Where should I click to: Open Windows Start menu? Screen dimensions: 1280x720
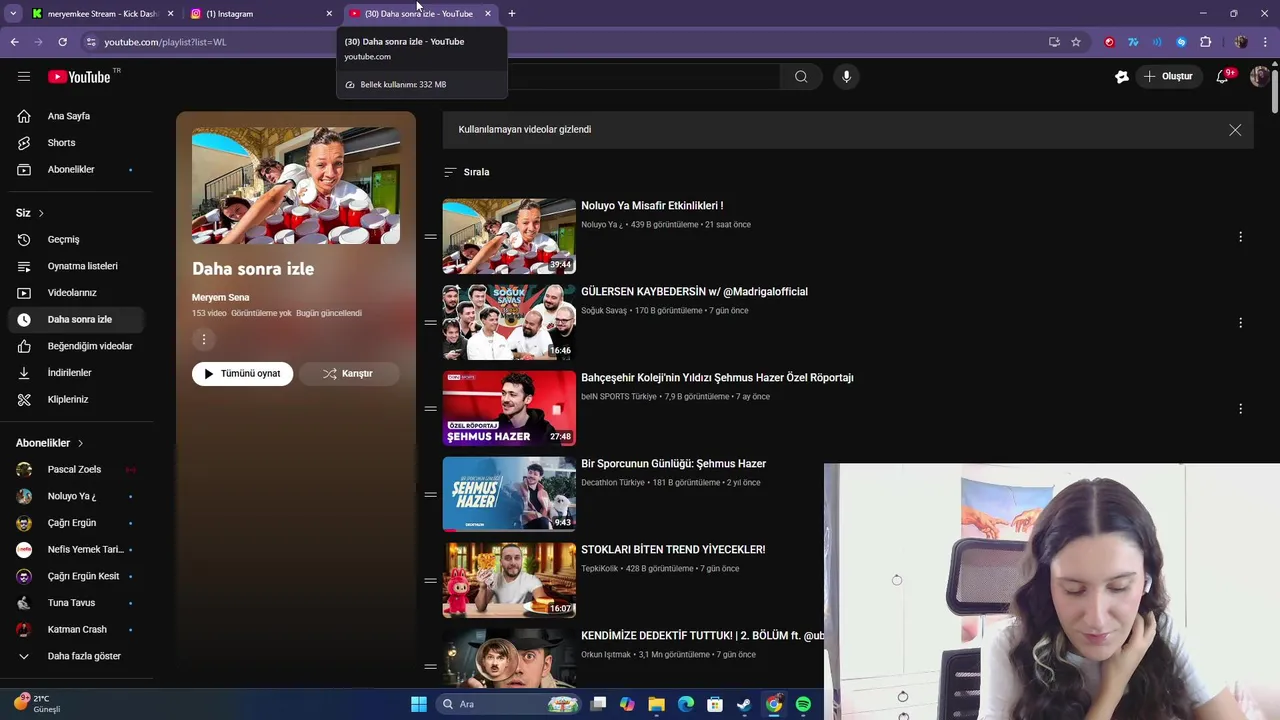click(419, 704)
